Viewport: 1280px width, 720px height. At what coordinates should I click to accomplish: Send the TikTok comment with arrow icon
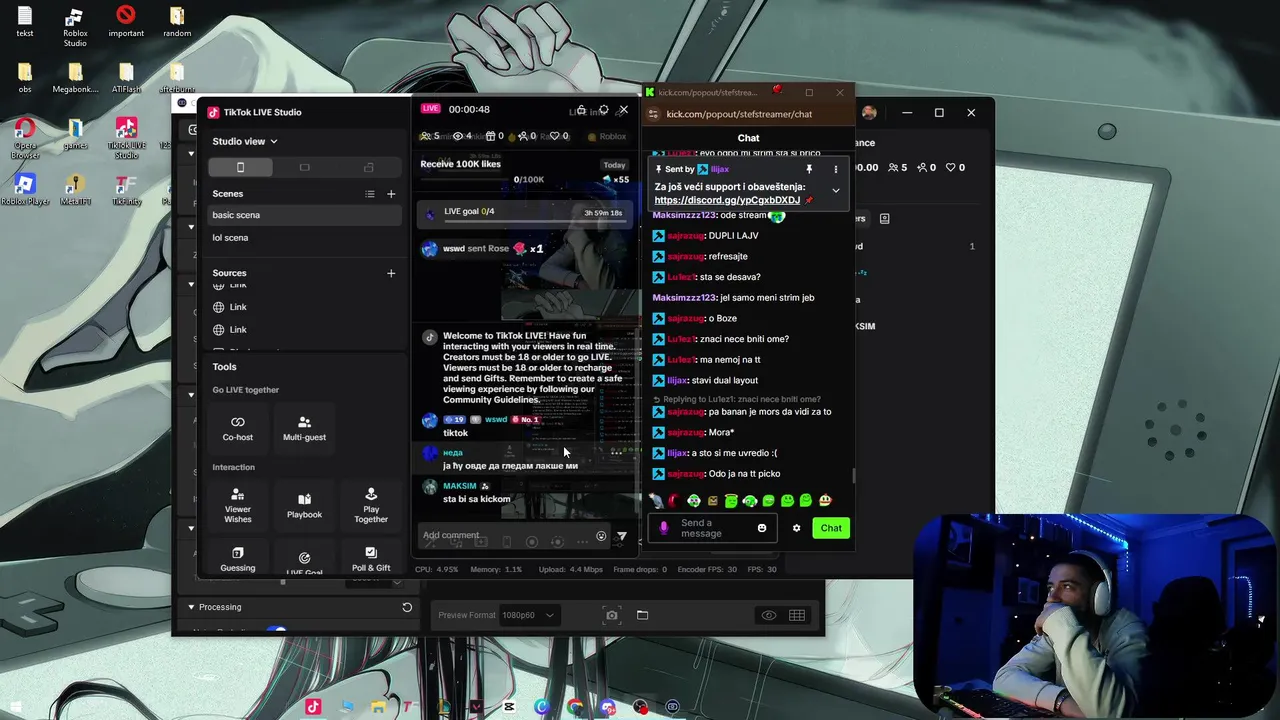click(x=621, y=536)
